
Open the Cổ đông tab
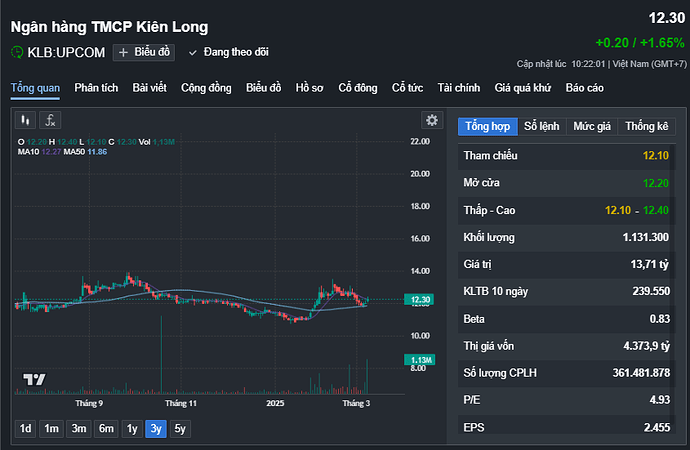coord(358,88)
